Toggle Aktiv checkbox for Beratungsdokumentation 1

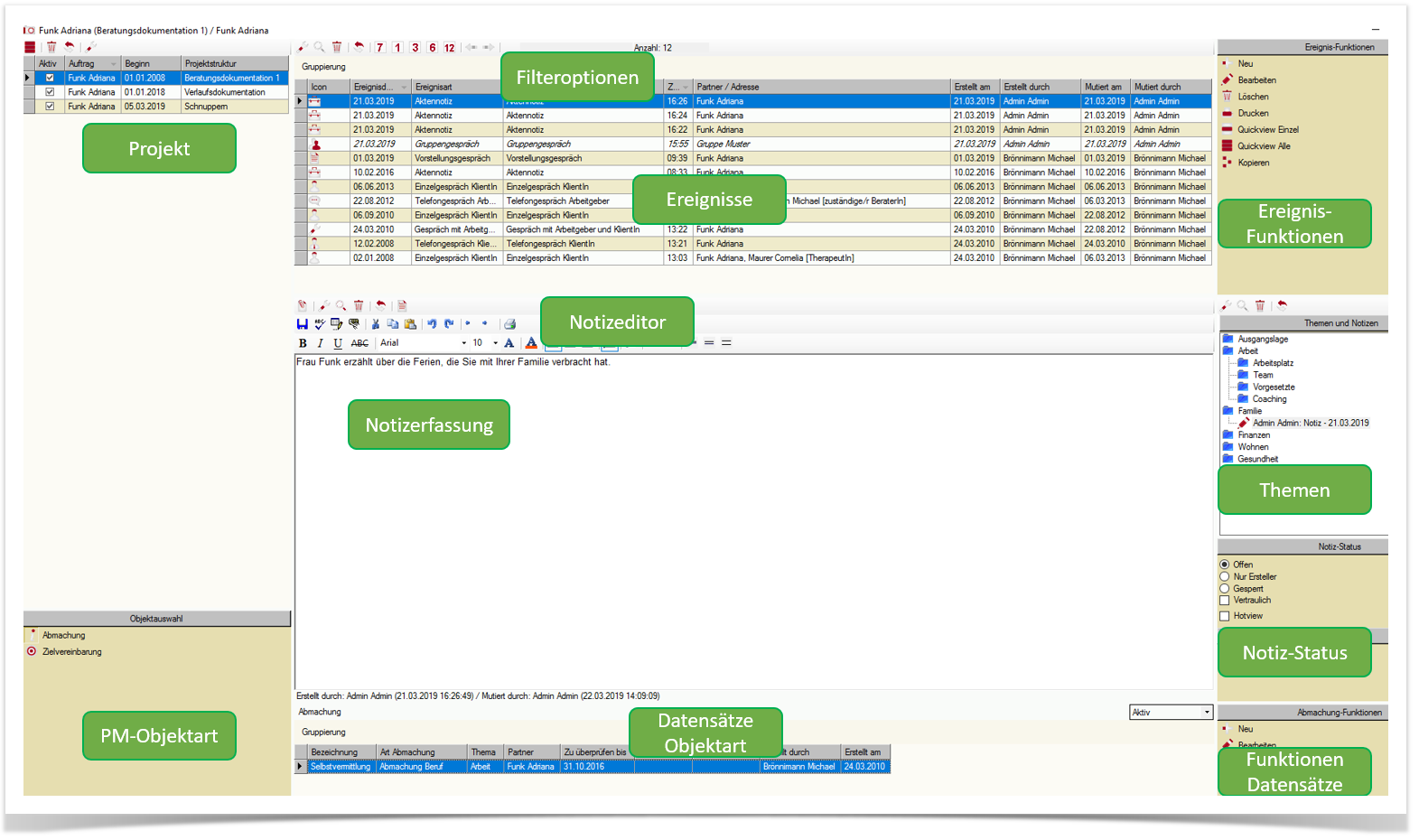[x=50, y=78]
